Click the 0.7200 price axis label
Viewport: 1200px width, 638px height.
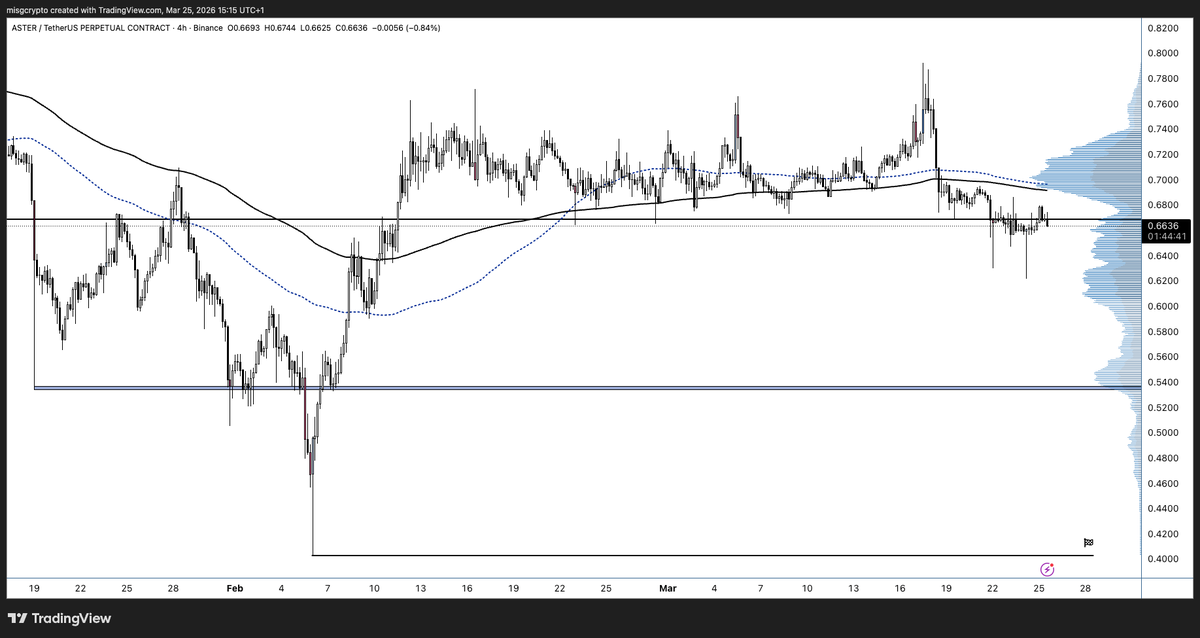(x=1162, y=155)
